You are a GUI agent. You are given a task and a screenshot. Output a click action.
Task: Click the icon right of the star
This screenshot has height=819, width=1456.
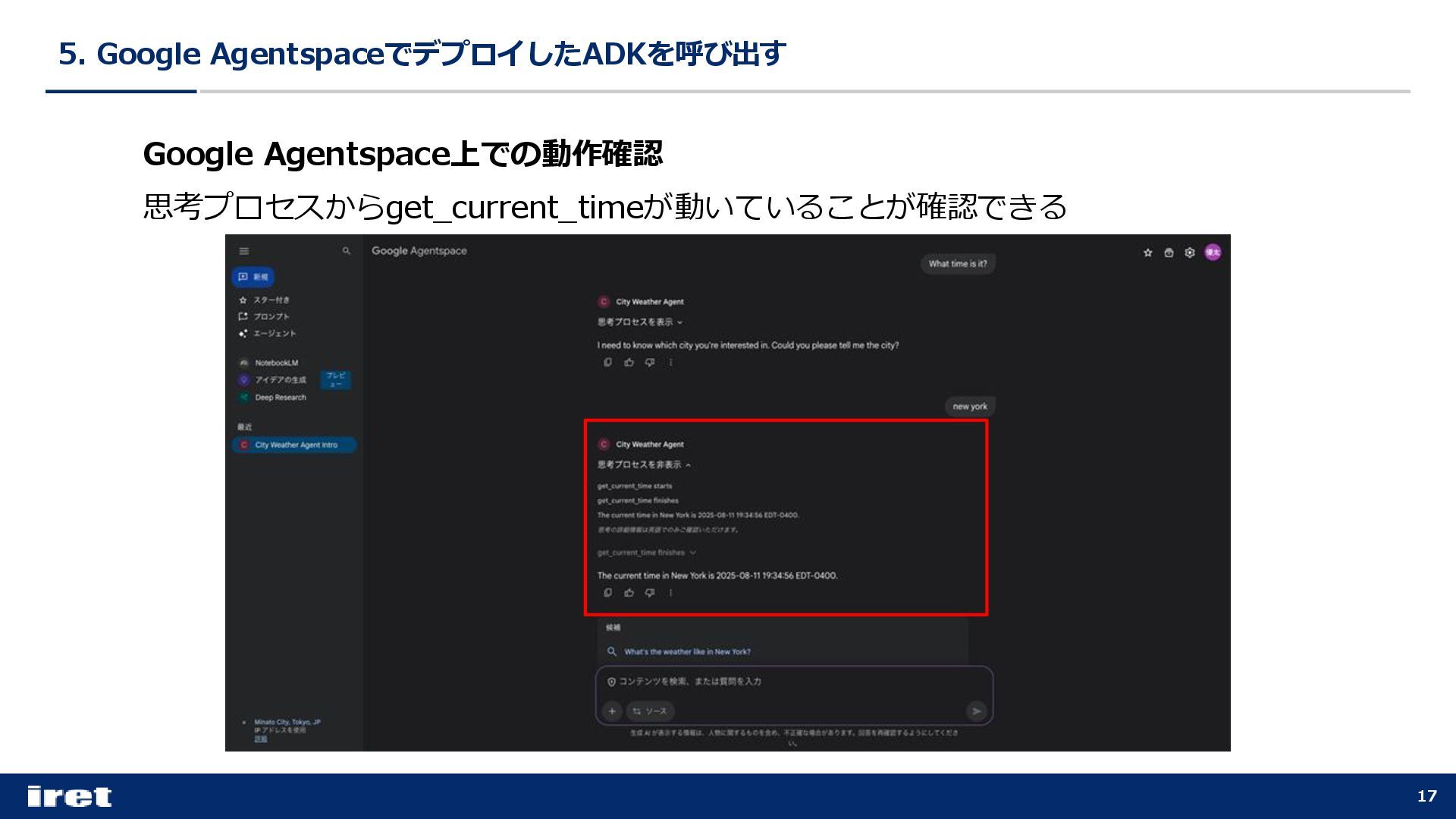tap(1169, 253)
